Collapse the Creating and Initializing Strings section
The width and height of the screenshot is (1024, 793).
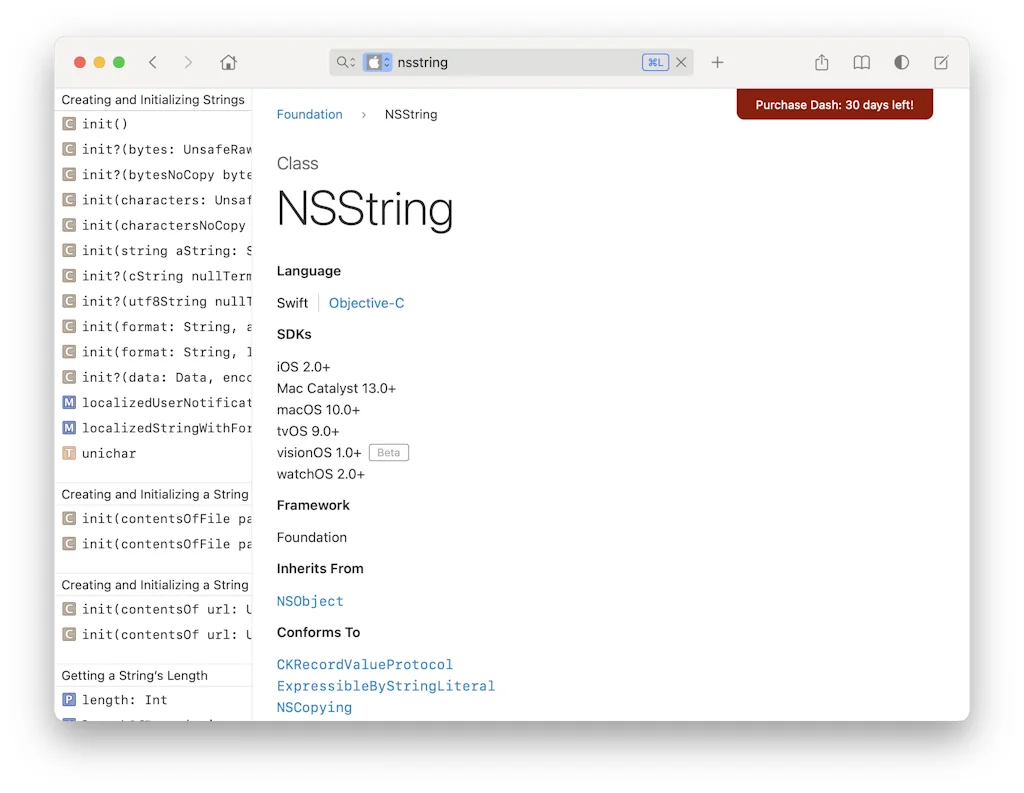[152, 99]
